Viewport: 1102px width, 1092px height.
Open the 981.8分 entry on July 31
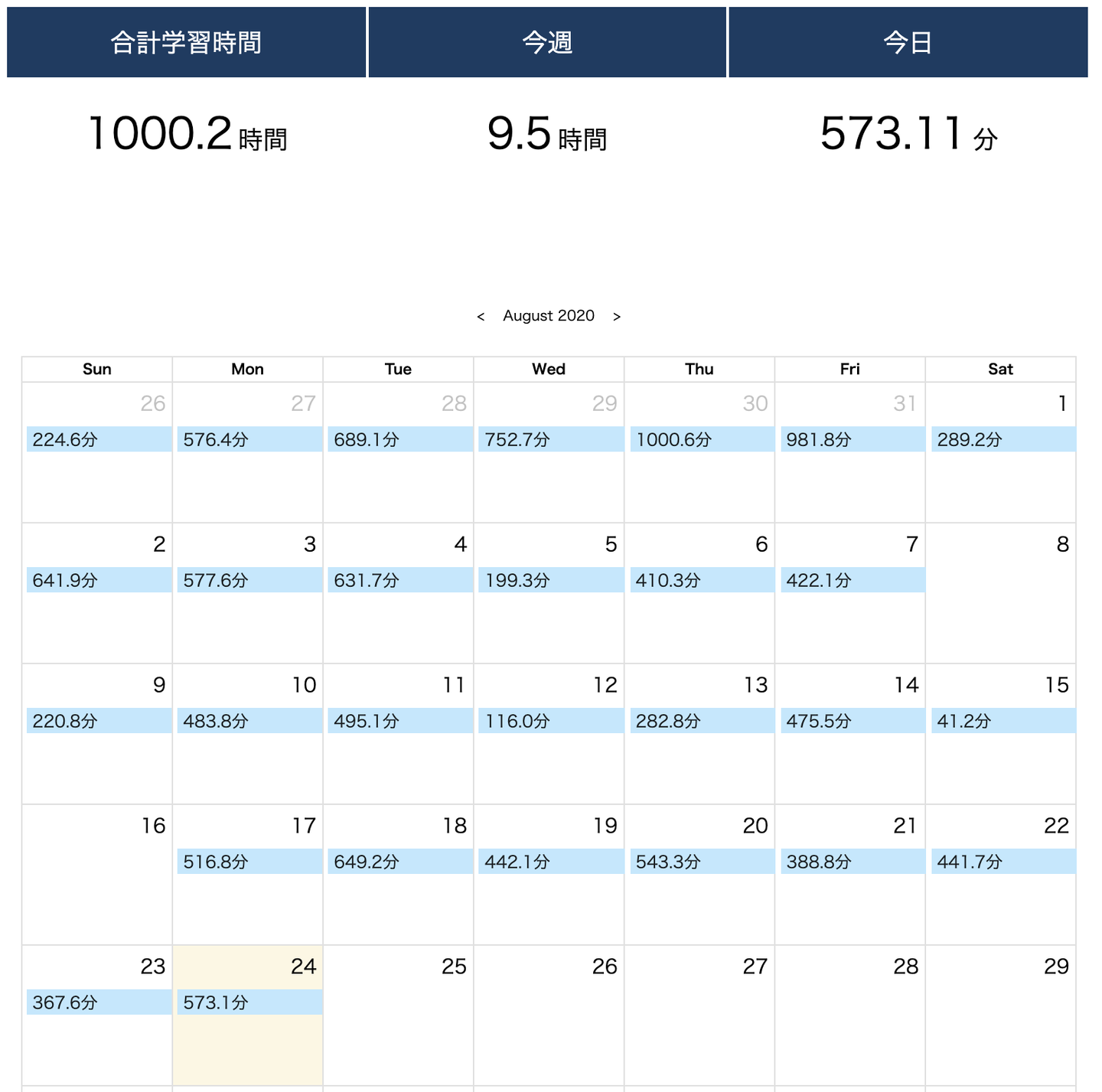coord(851,439)
